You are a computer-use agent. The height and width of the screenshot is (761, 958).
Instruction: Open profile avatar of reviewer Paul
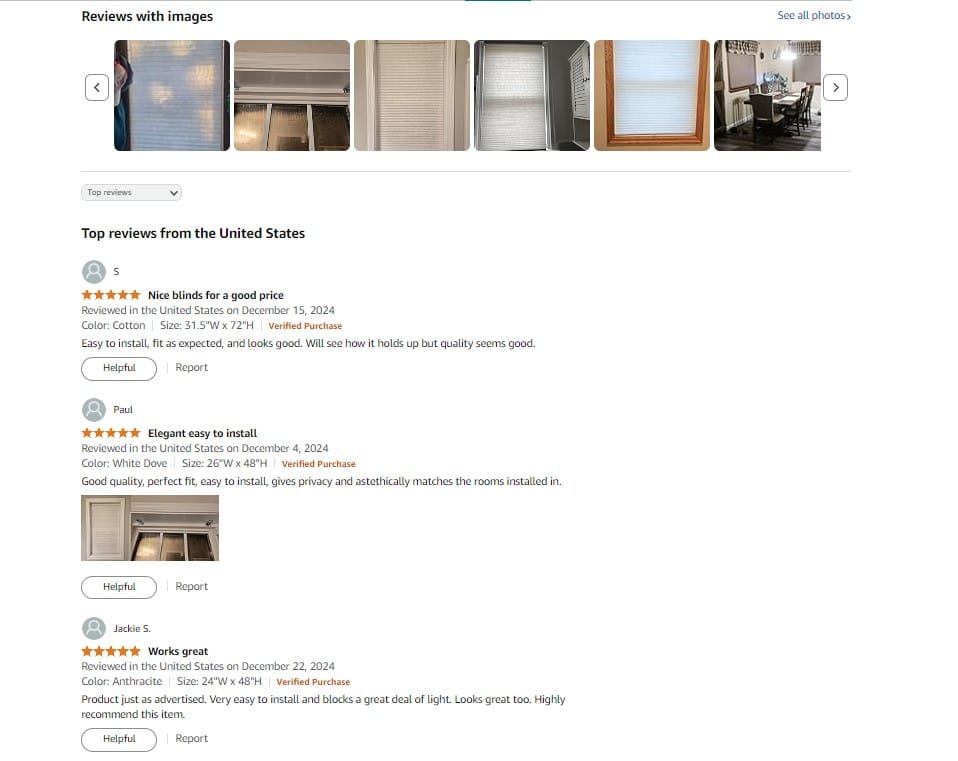coord(94,410)
